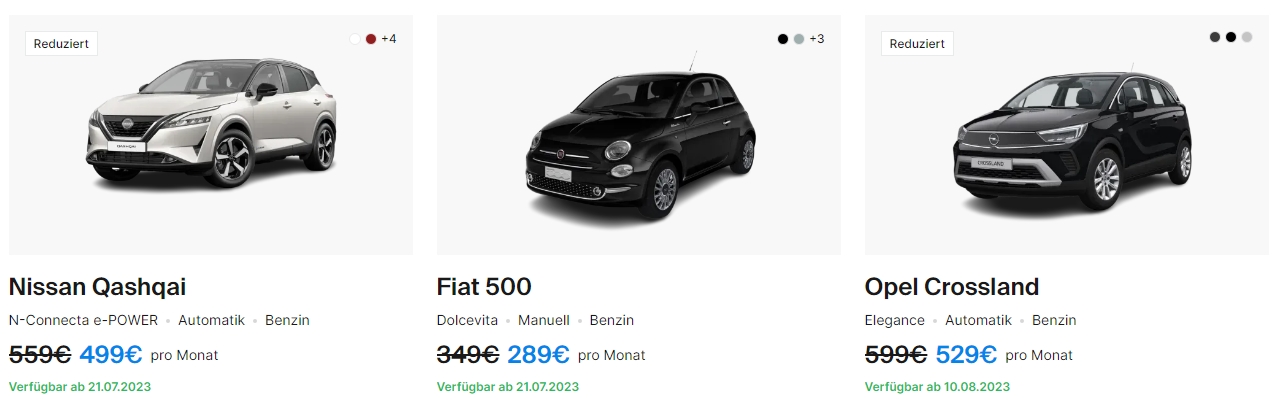The width and height of the screenshot is (1279, 408).
Task: Show the +3 more Fiat colors
Action: click(x=817, y=39)
